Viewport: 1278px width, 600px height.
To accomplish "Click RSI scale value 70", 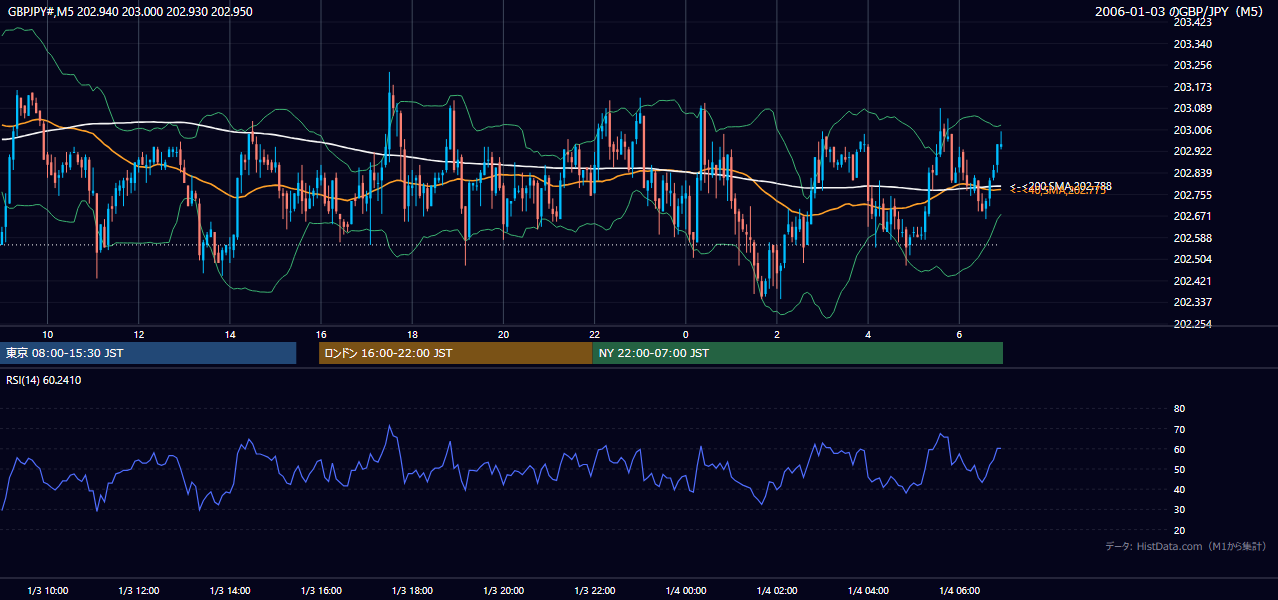I will (1179, 429).
